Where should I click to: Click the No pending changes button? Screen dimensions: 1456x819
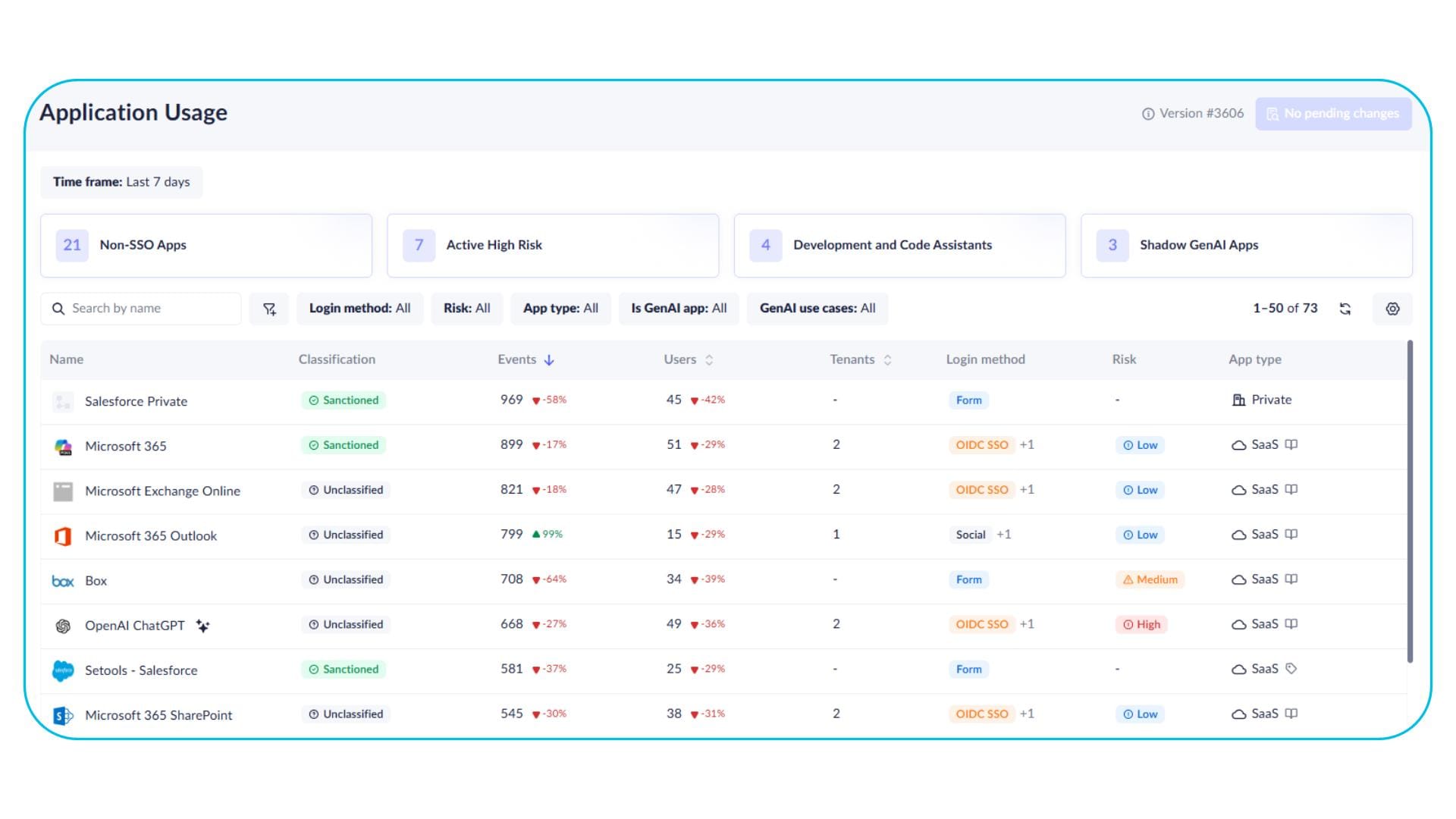pos(1333,114)
